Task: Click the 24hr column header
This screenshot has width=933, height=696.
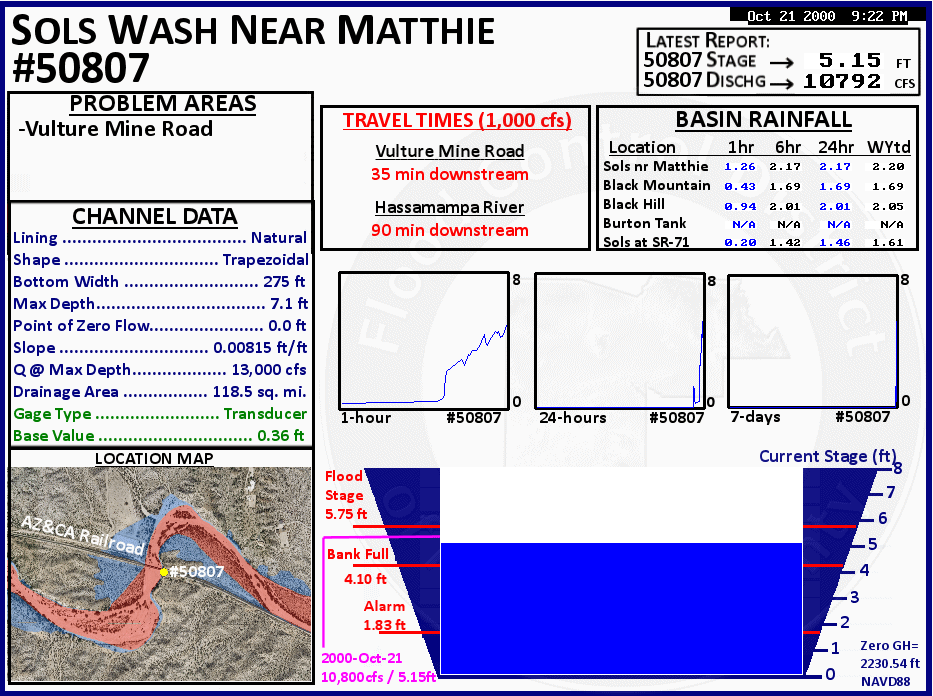Action: (x=835, y=147)
